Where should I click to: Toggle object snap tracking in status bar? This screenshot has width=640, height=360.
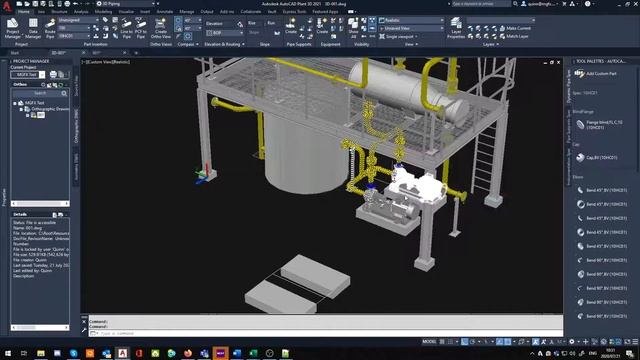point(500,342)
